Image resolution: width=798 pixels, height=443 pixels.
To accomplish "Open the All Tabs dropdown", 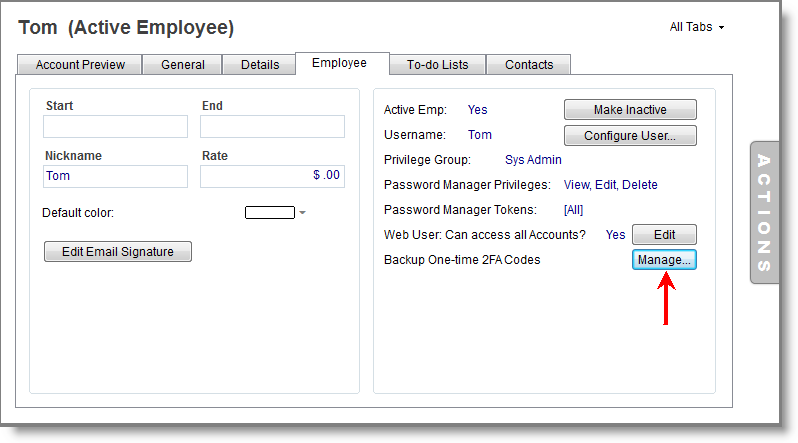I will [696, 27].
